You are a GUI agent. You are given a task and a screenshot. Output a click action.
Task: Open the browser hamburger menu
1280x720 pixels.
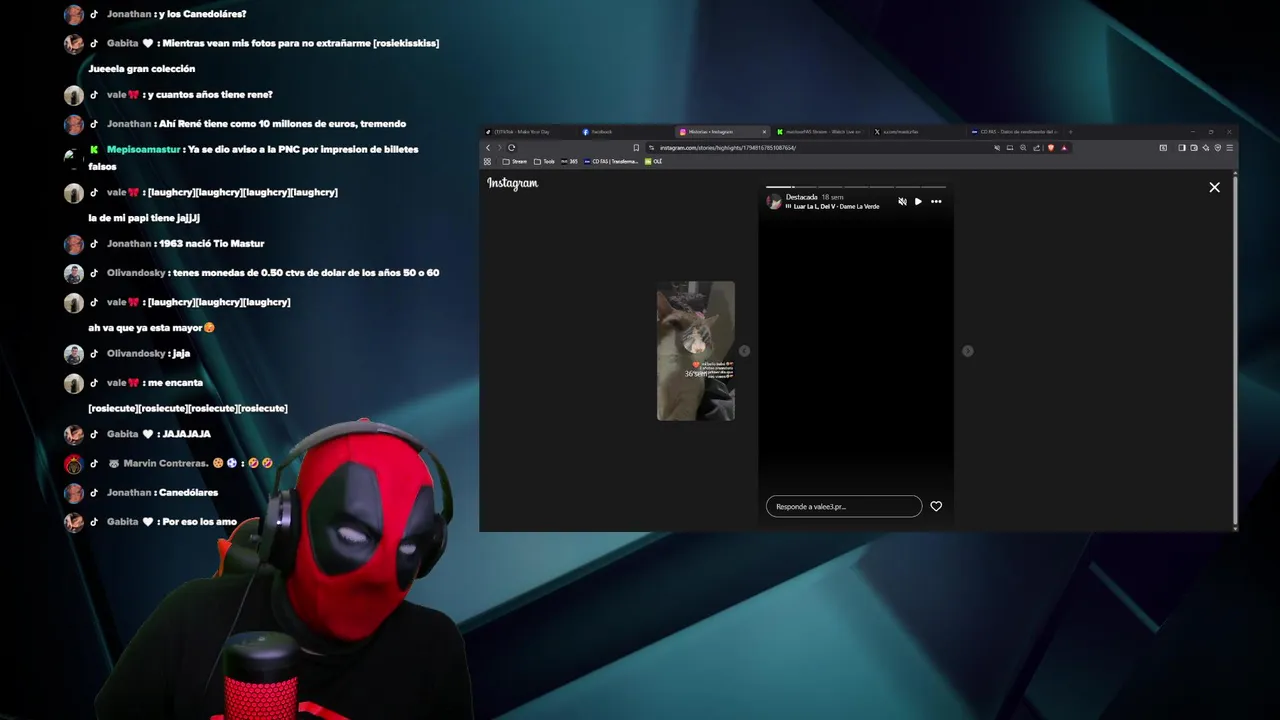pos(1230,148)
